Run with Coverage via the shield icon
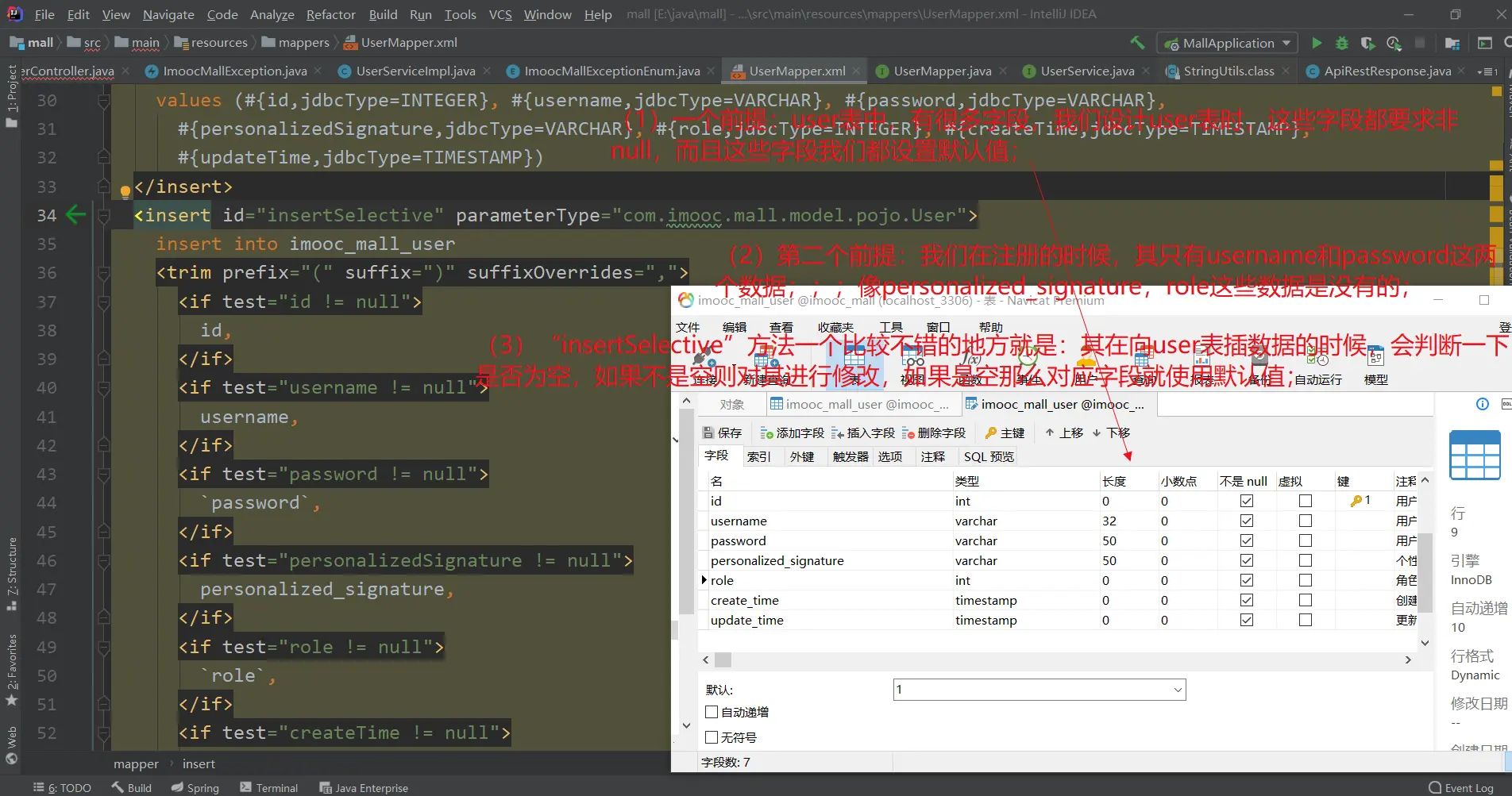Image resolution: width=1512 pixels, height=796 pixels. 1367,43
